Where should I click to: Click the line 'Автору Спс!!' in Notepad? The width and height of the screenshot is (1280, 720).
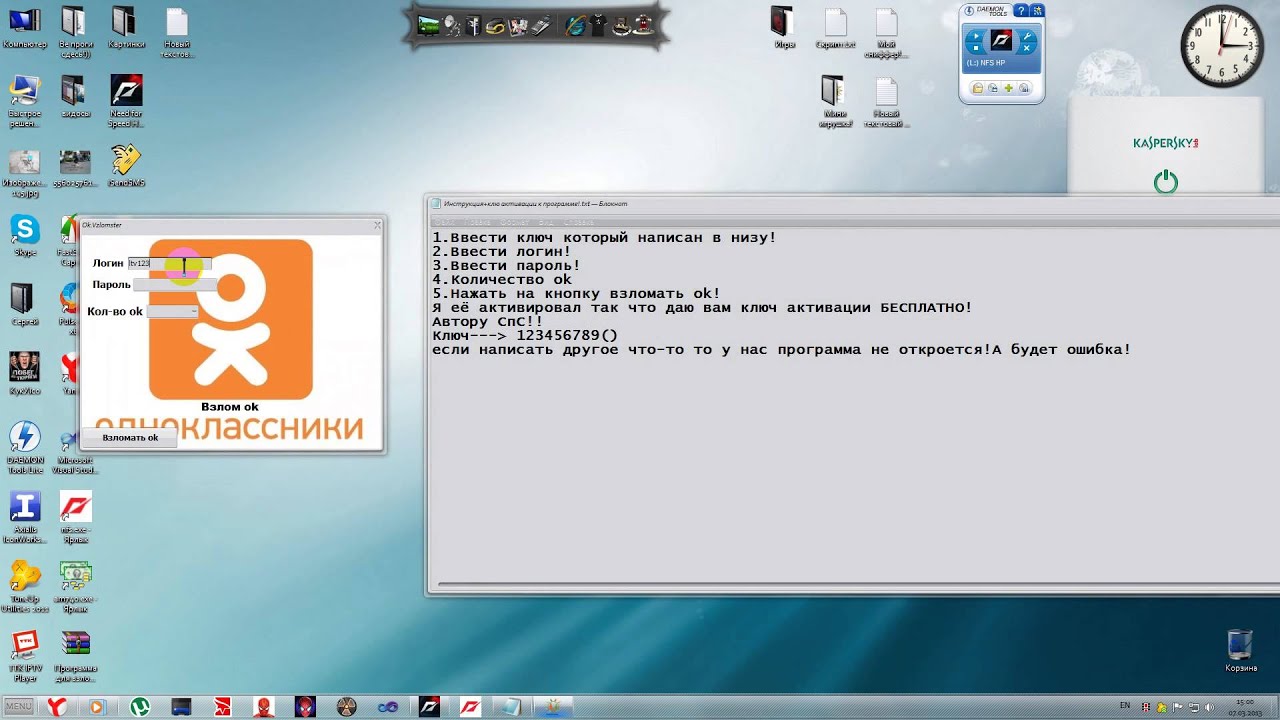pos(488,321)
